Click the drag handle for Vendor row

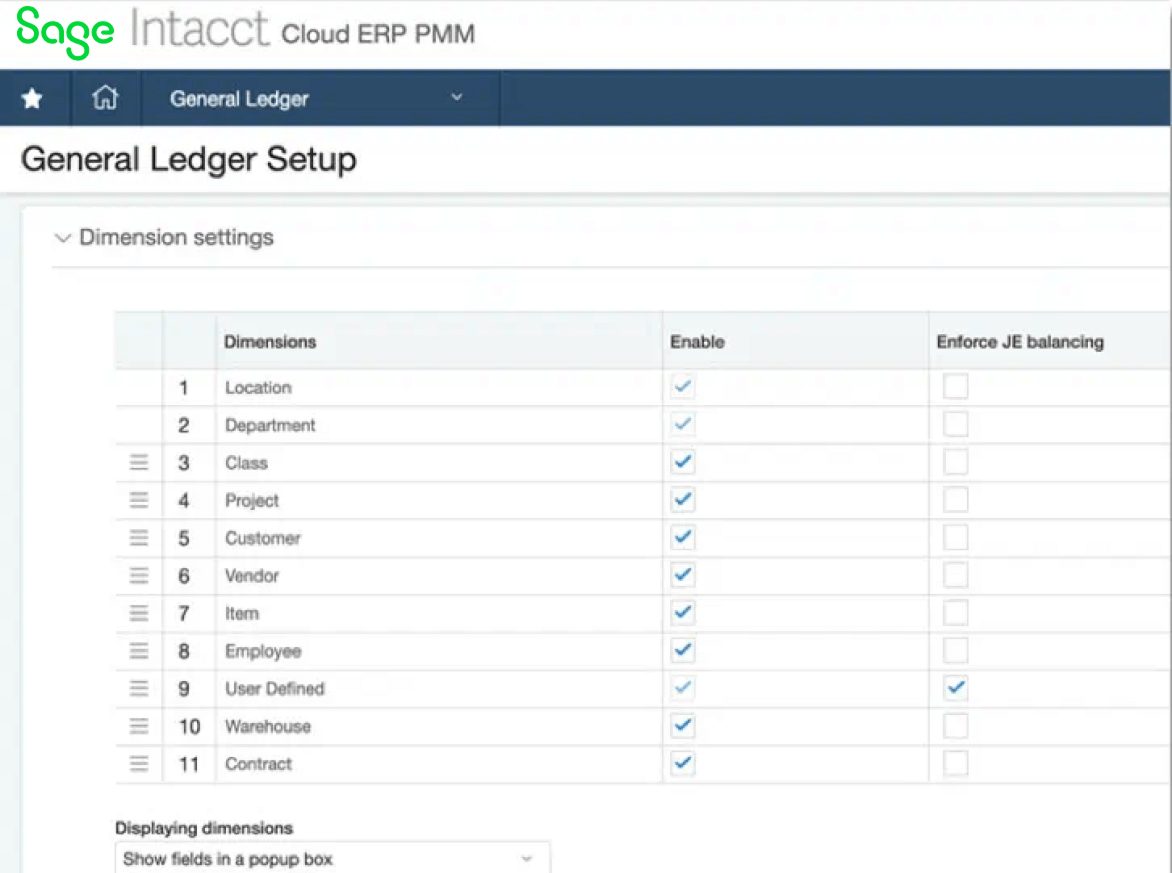[139, 575]
